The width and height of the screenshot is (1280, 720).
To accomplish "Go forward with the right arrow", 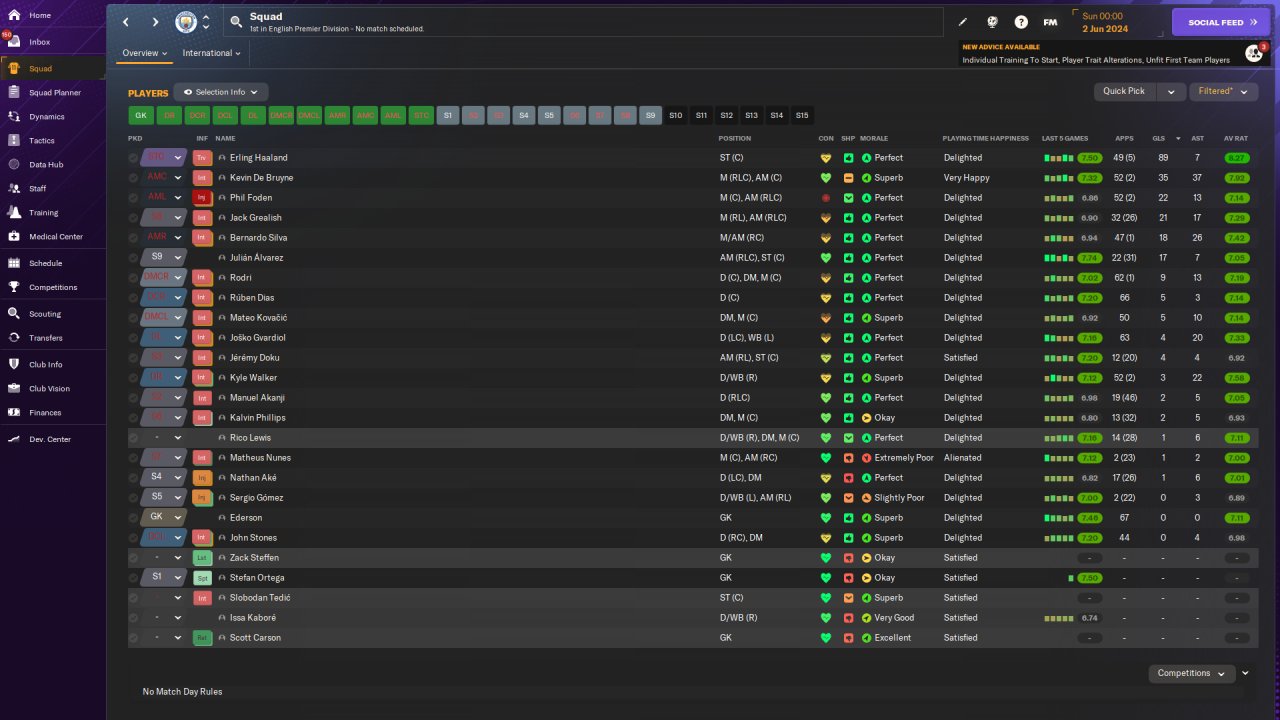I will click(155, 22).
